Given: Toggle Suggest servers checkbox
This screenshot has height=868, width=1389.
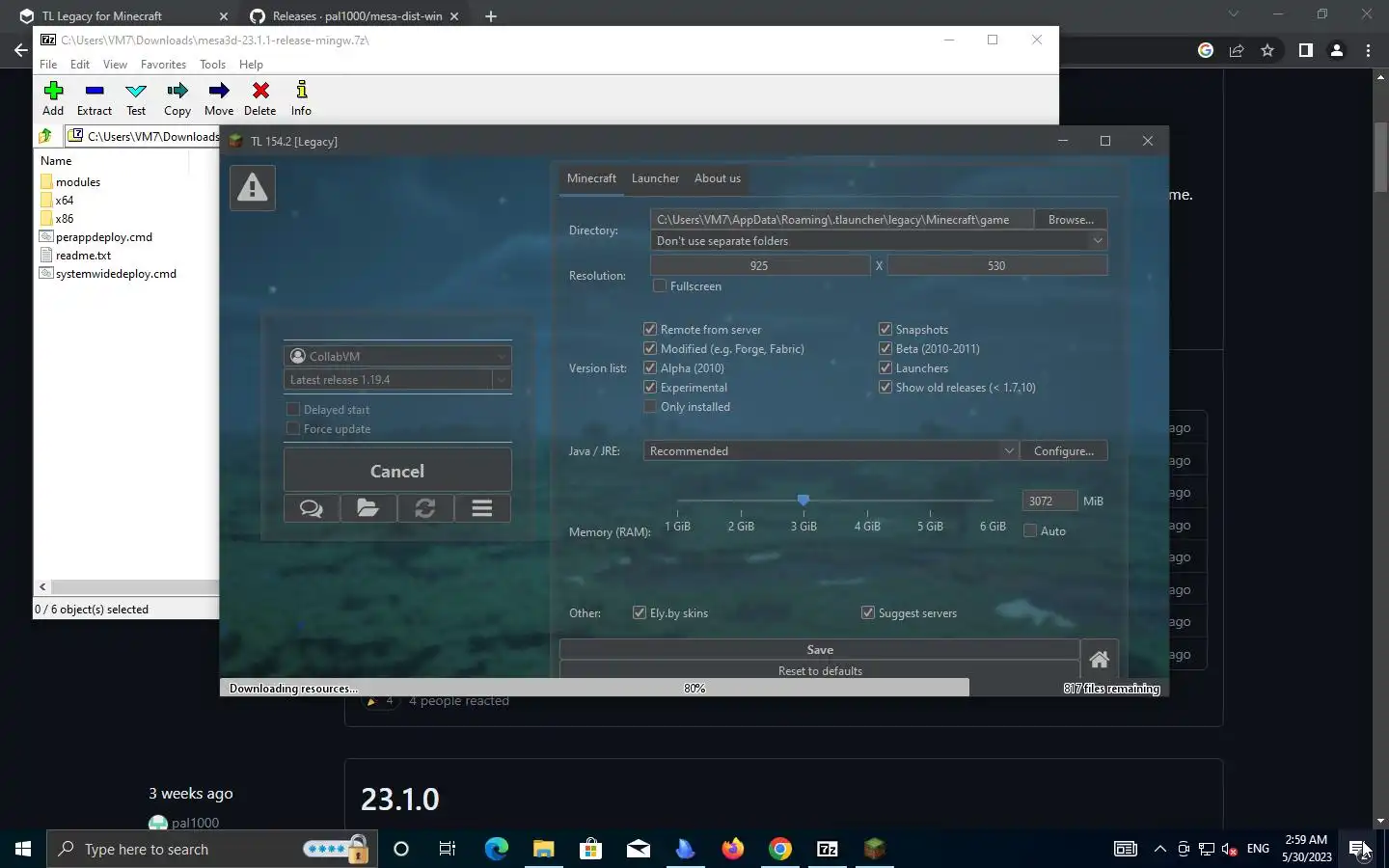Looking at the screenshot, I should (x=868, y=612).
